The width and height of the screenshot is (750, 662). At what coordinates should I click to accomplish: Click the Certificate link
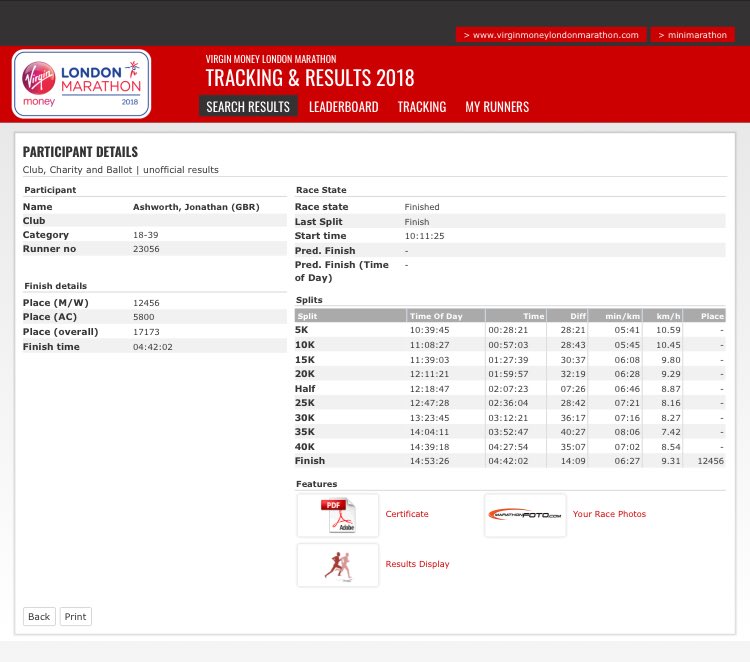(407, 514)
